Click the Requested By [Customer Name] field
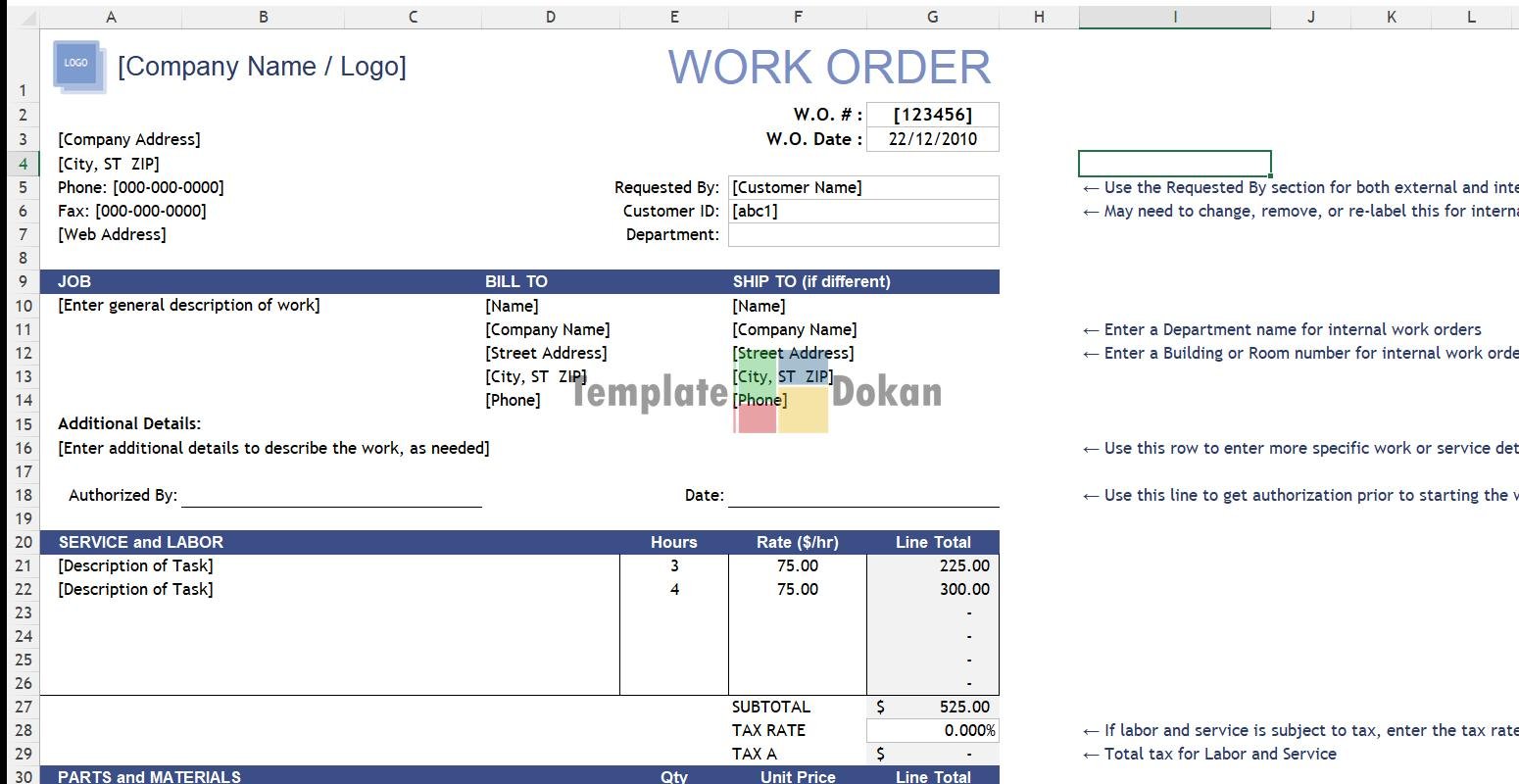1519x784 pixels. point(862,187)
